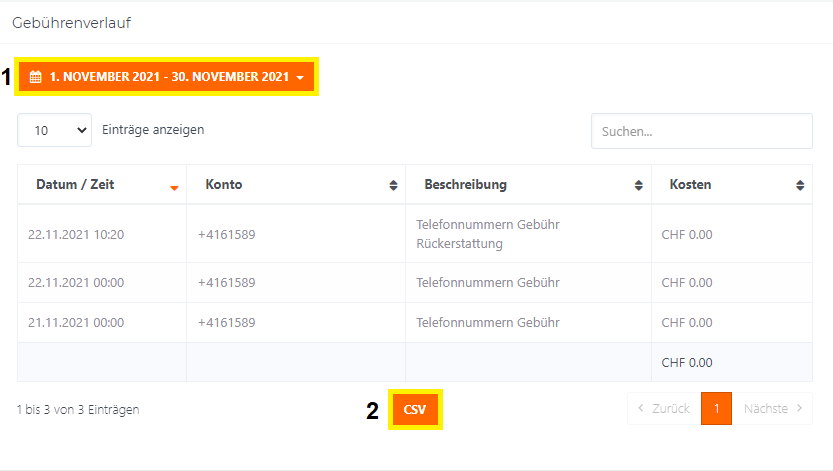Click the caret arrow on date range button
833x471 pixels.
(x=300, y=77)
